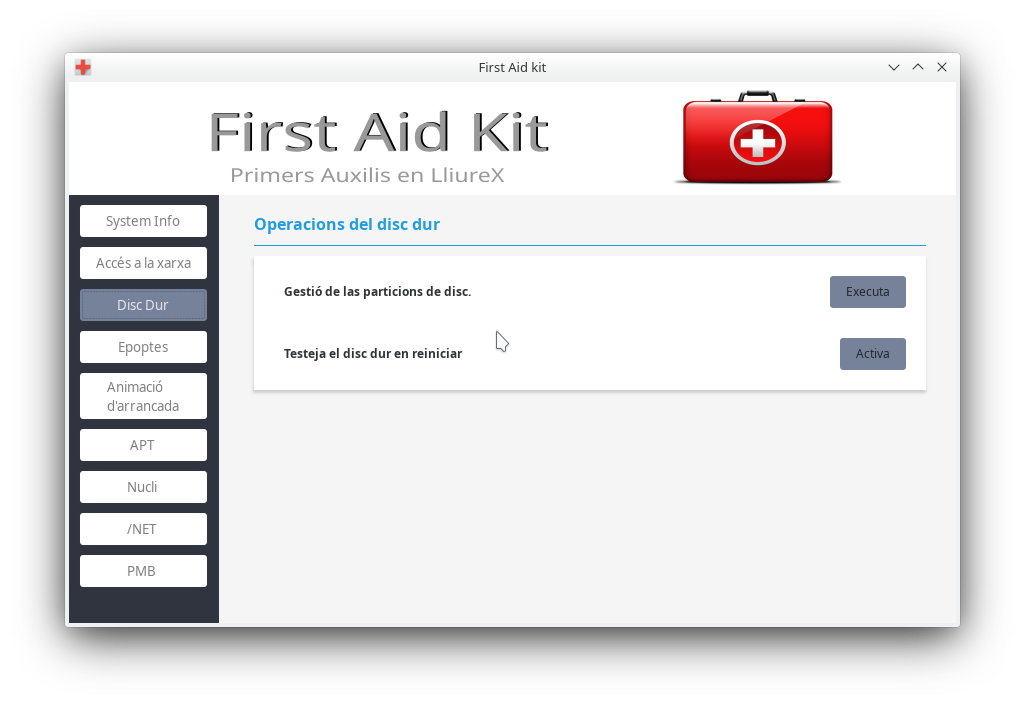Click Executa for disk partition management
This screenshot has width=1025, height=704.
pos(867,292)
